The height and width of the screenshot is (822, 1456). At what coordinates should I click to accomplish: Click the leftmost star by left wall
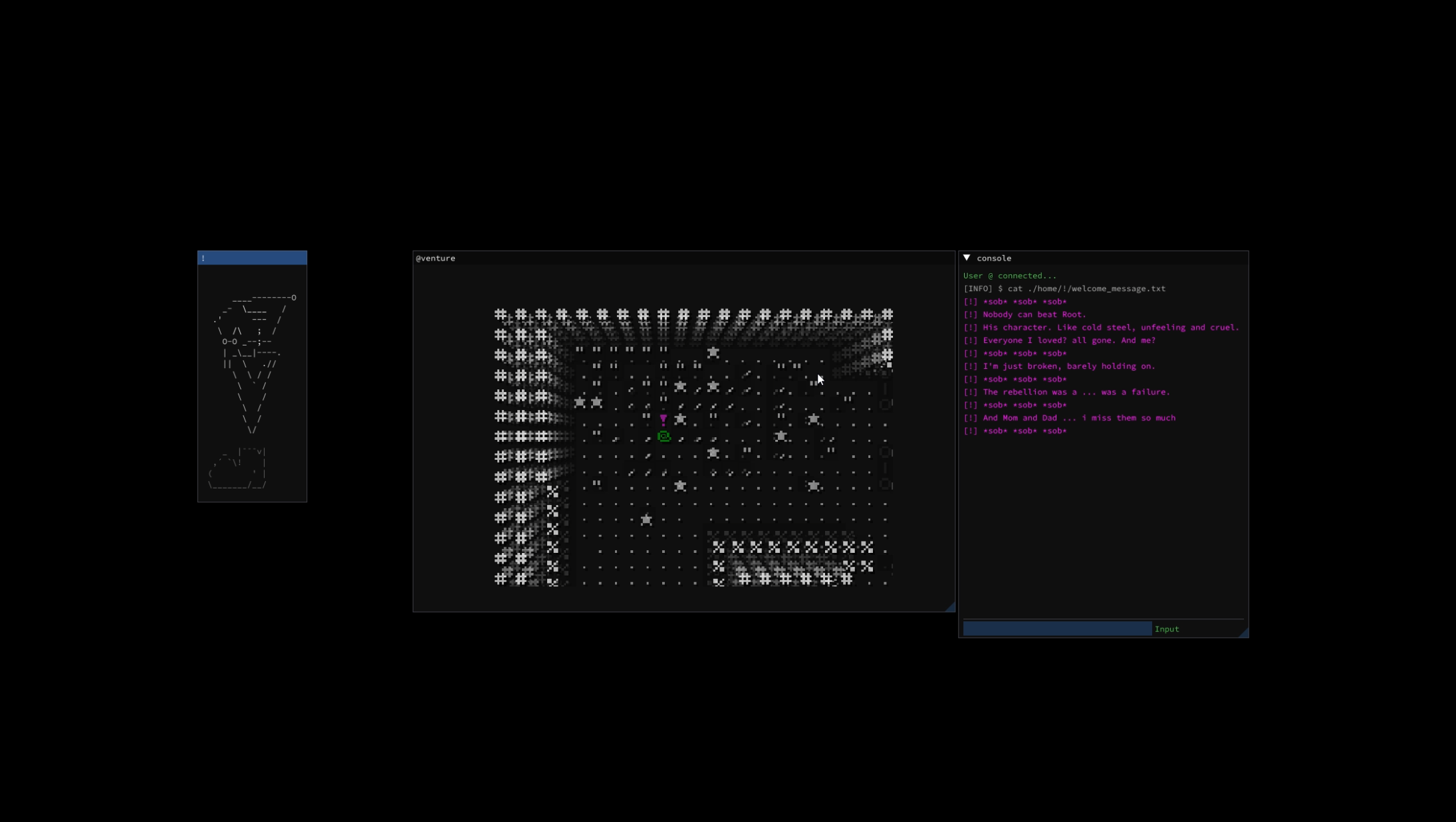pyautogui.click(x=580, y=402)
